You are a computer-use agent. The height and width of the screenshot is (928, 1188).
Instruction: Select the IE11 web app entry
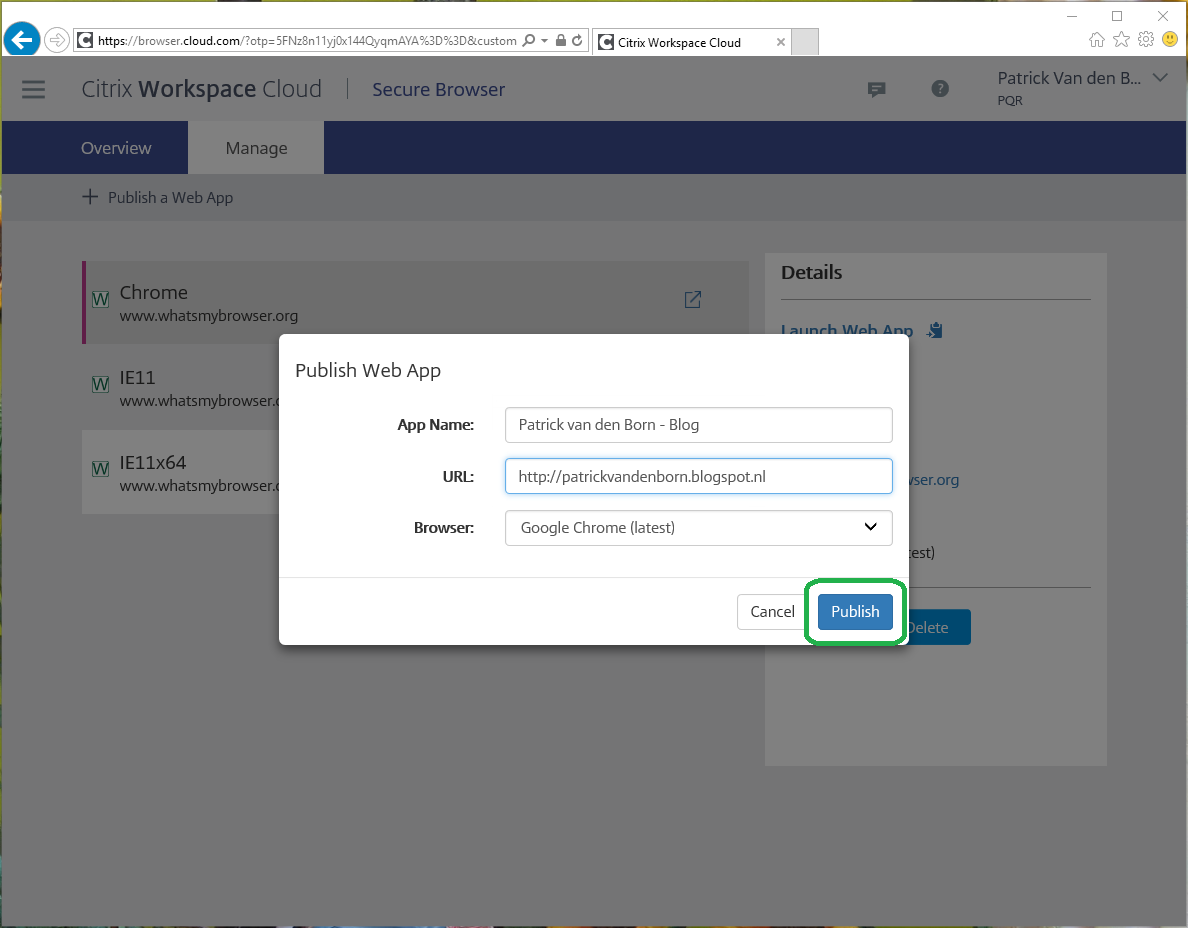pos(182,388)
